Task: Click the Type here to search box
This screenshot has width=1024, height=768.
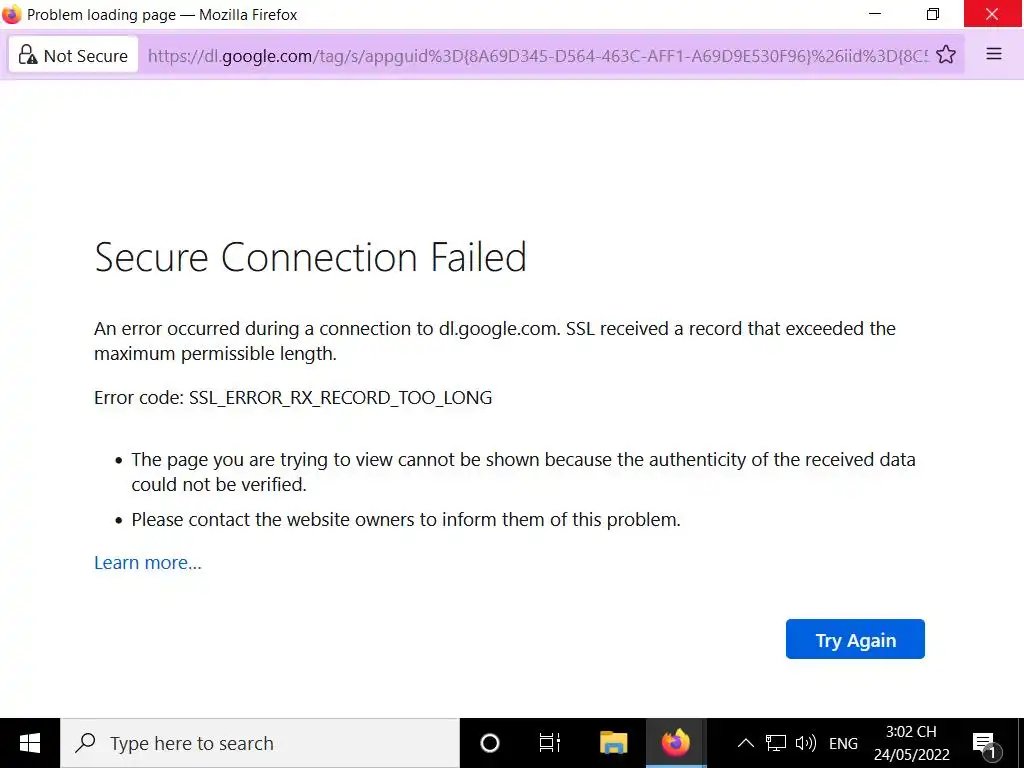Action: 260,743
